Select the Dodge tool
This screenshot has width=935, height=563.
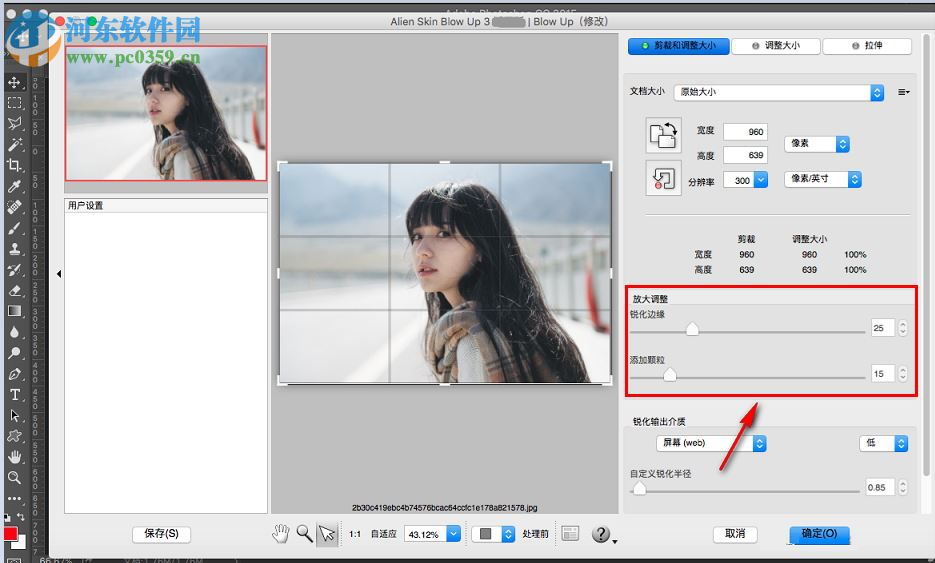click(x=14, y=353)
